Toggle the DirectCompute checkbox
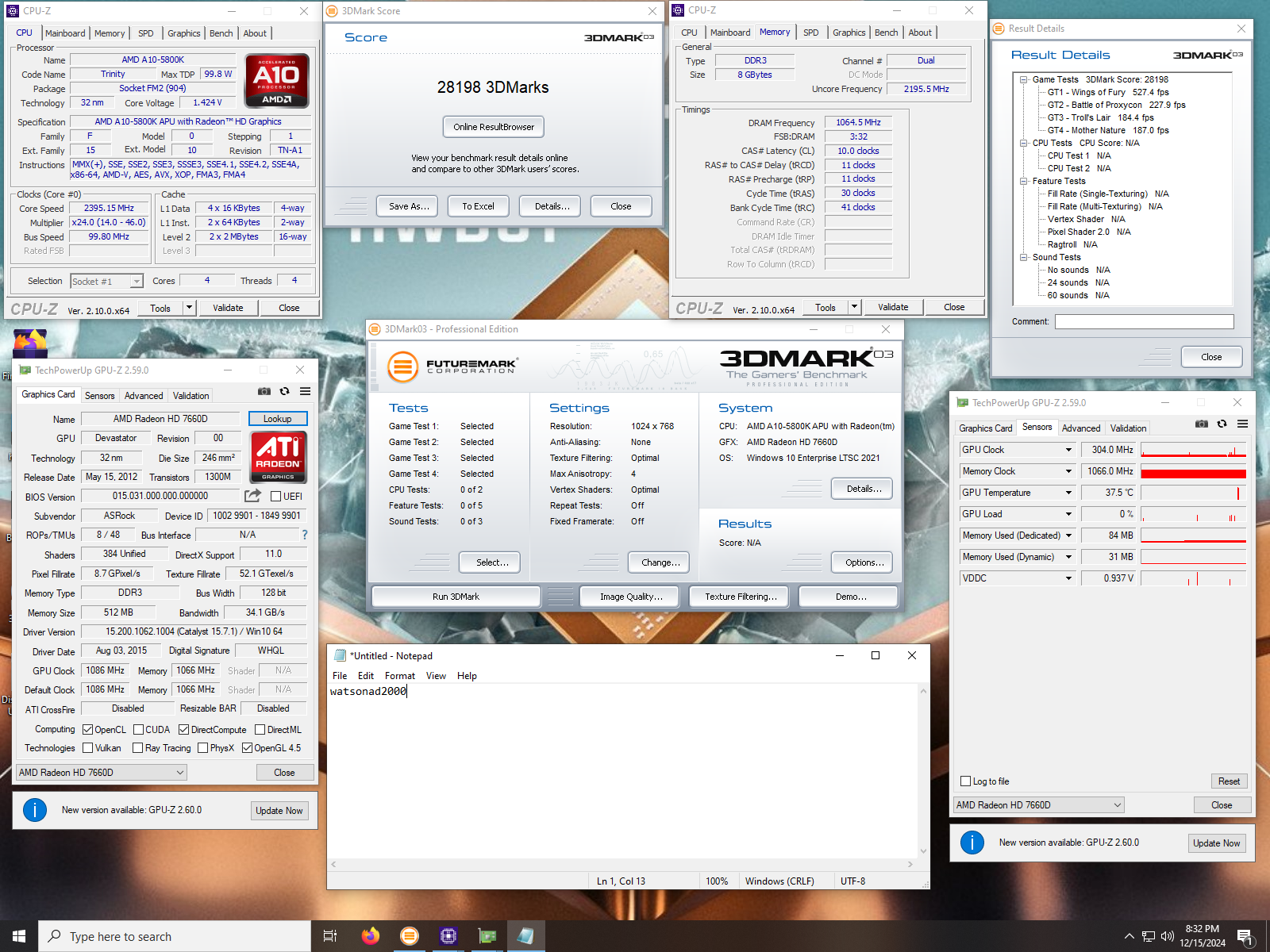 click(x=183, y=730)
